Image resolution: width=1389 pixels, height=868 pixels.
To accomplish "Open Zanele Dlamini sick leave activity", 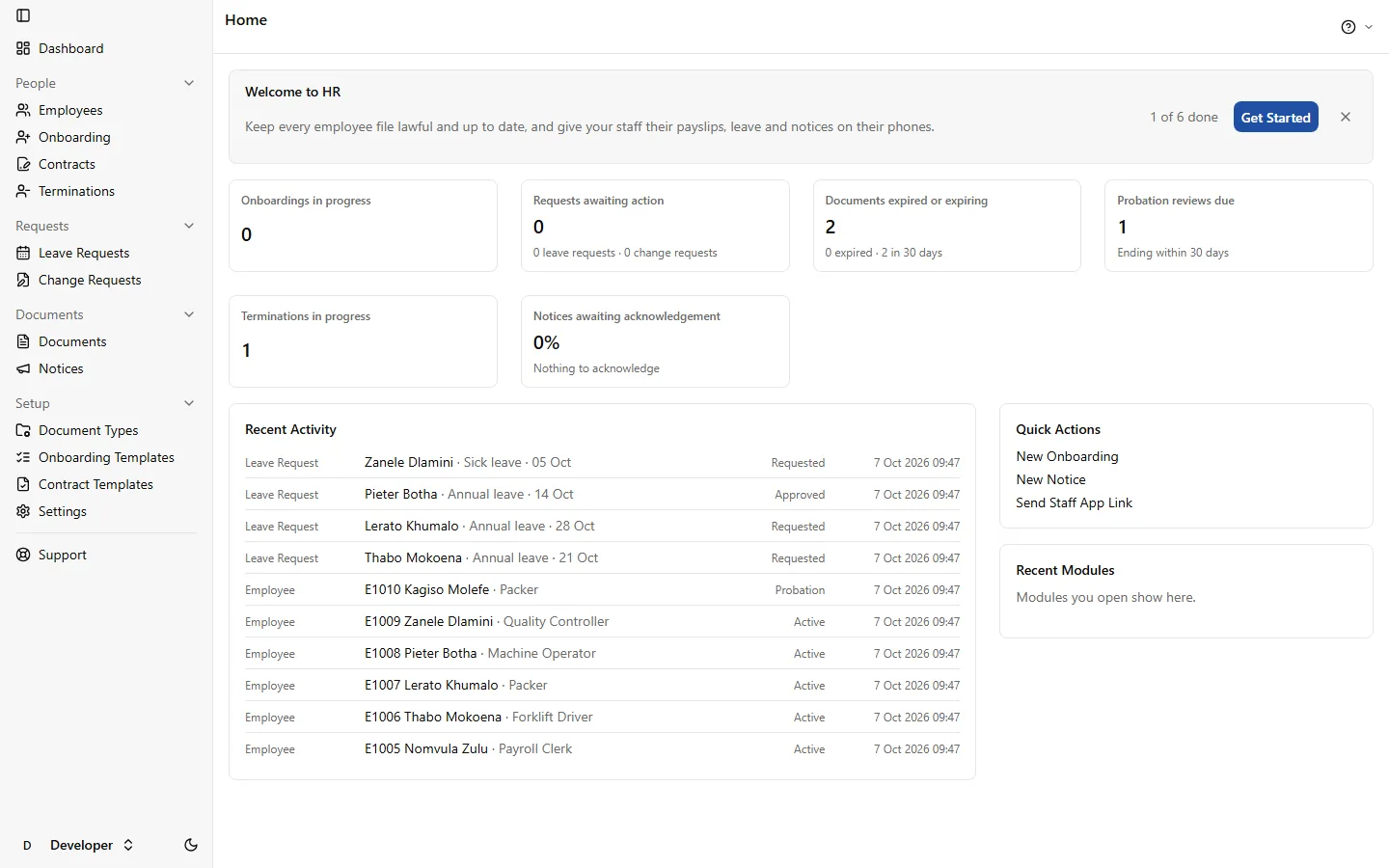I will coord(602,462).
